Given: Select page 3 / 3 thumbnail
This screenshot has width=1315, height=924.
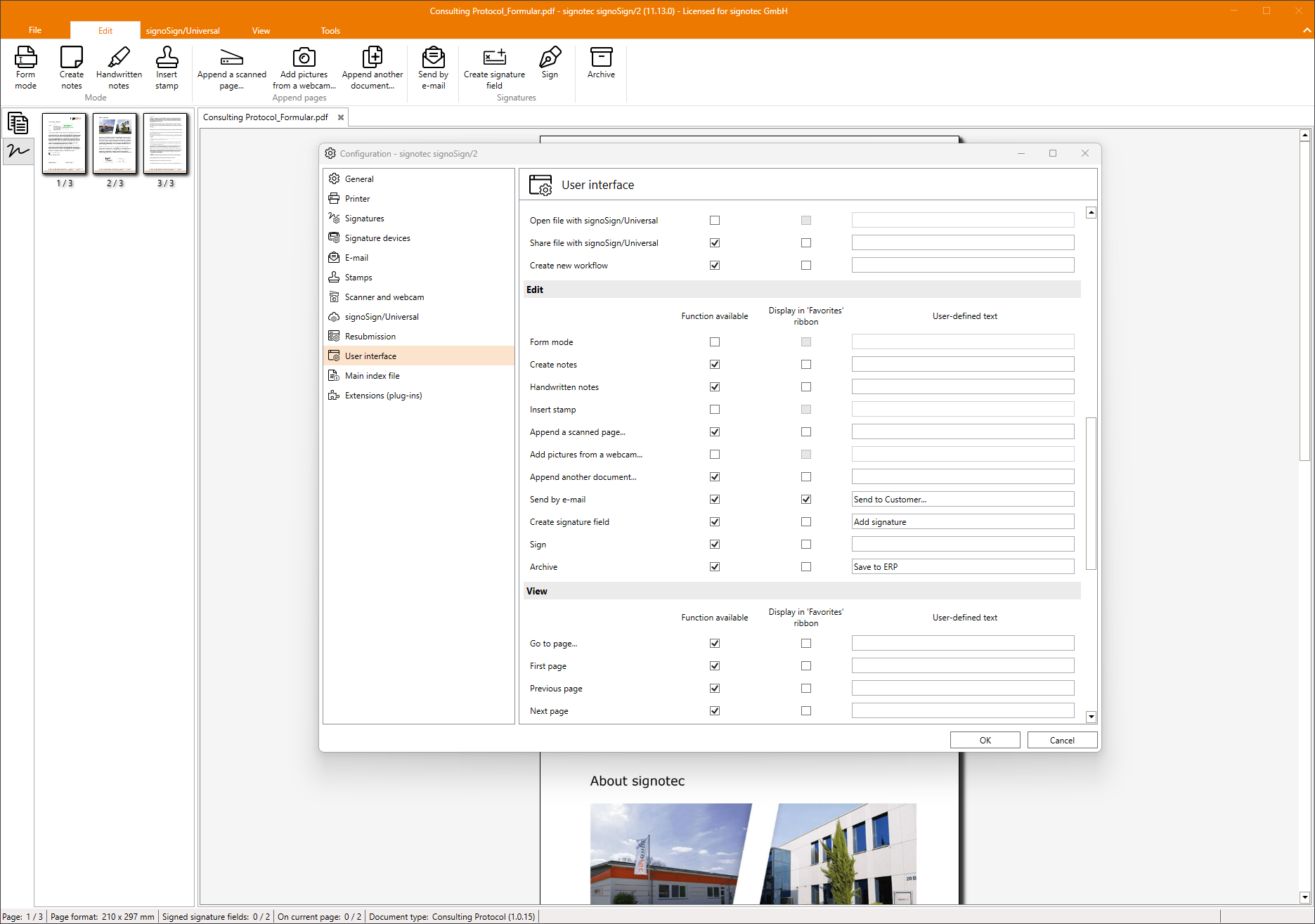Looking at the screenshot, I should [x=165, y=143].
